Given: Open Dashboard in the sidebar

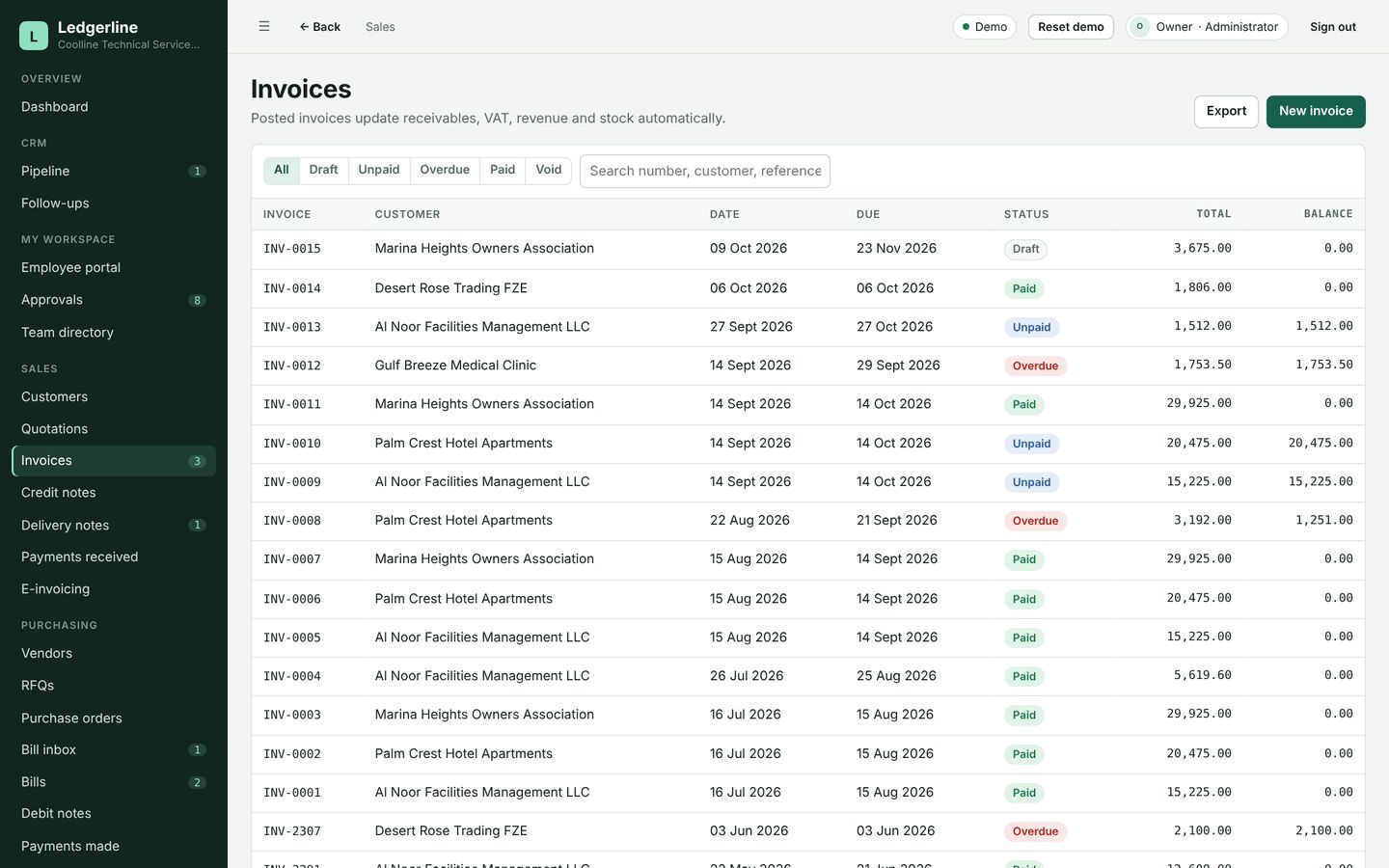Looking at the screenshot, I should click(114, 107).
